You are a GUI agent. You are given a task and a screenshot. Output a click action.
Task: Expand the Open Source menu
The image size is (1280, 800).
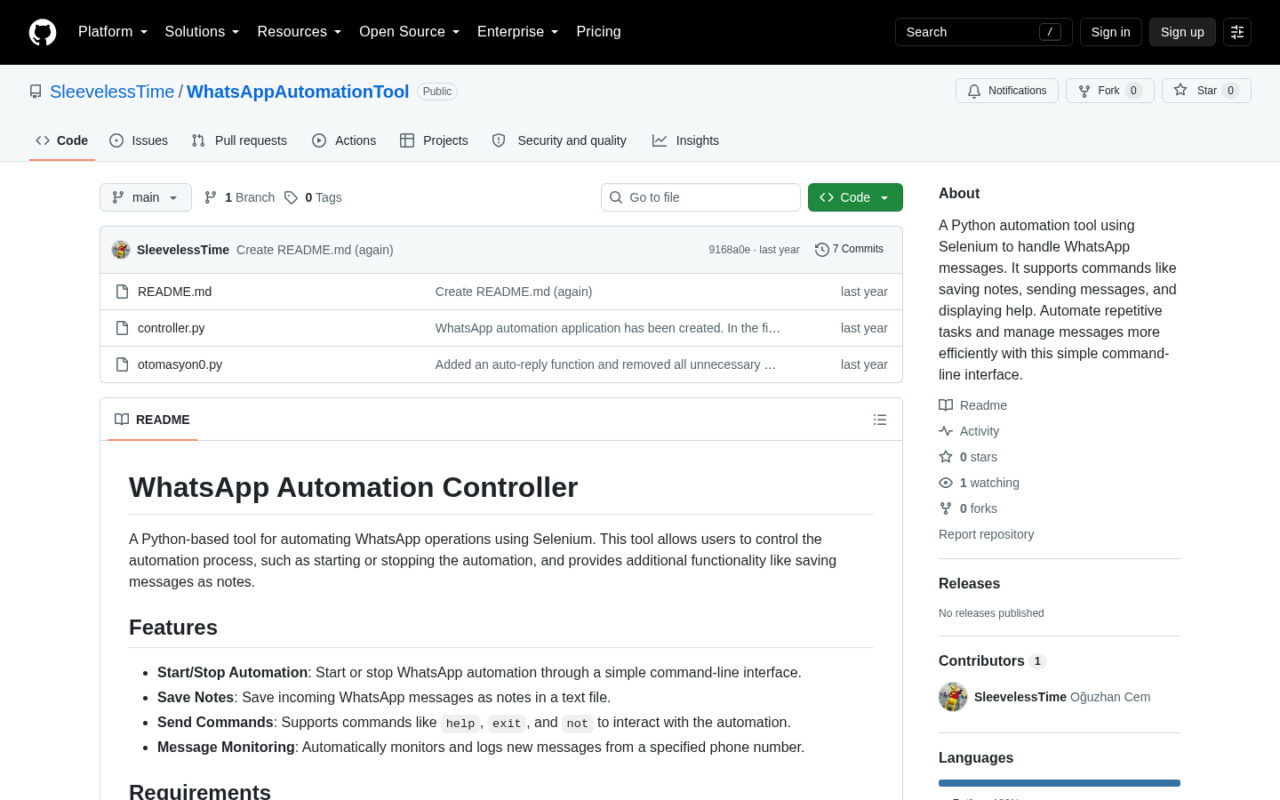click(x=409, y=32)
